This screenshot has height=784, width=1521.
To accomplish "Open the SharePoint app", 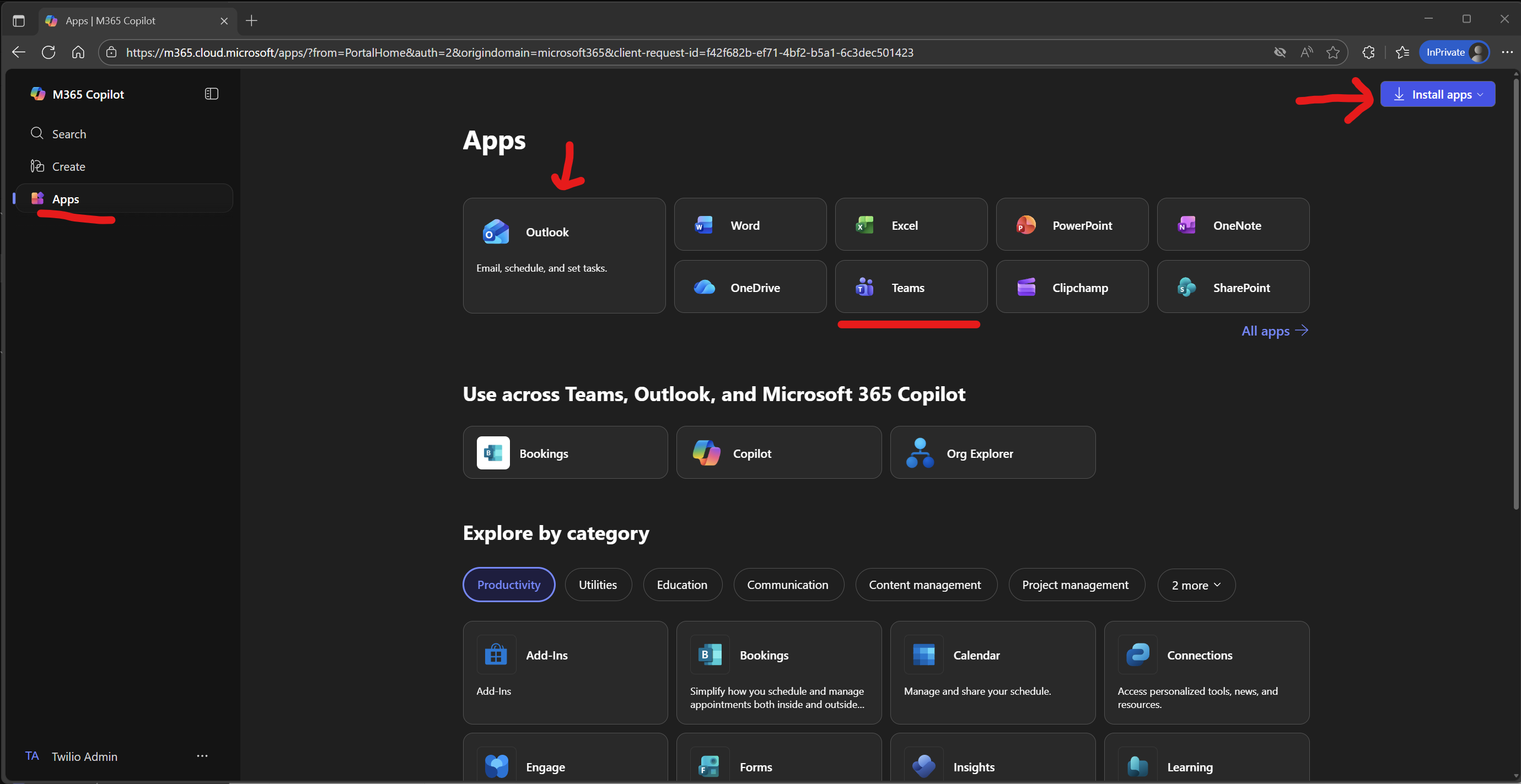I will tap(1233, 287).
